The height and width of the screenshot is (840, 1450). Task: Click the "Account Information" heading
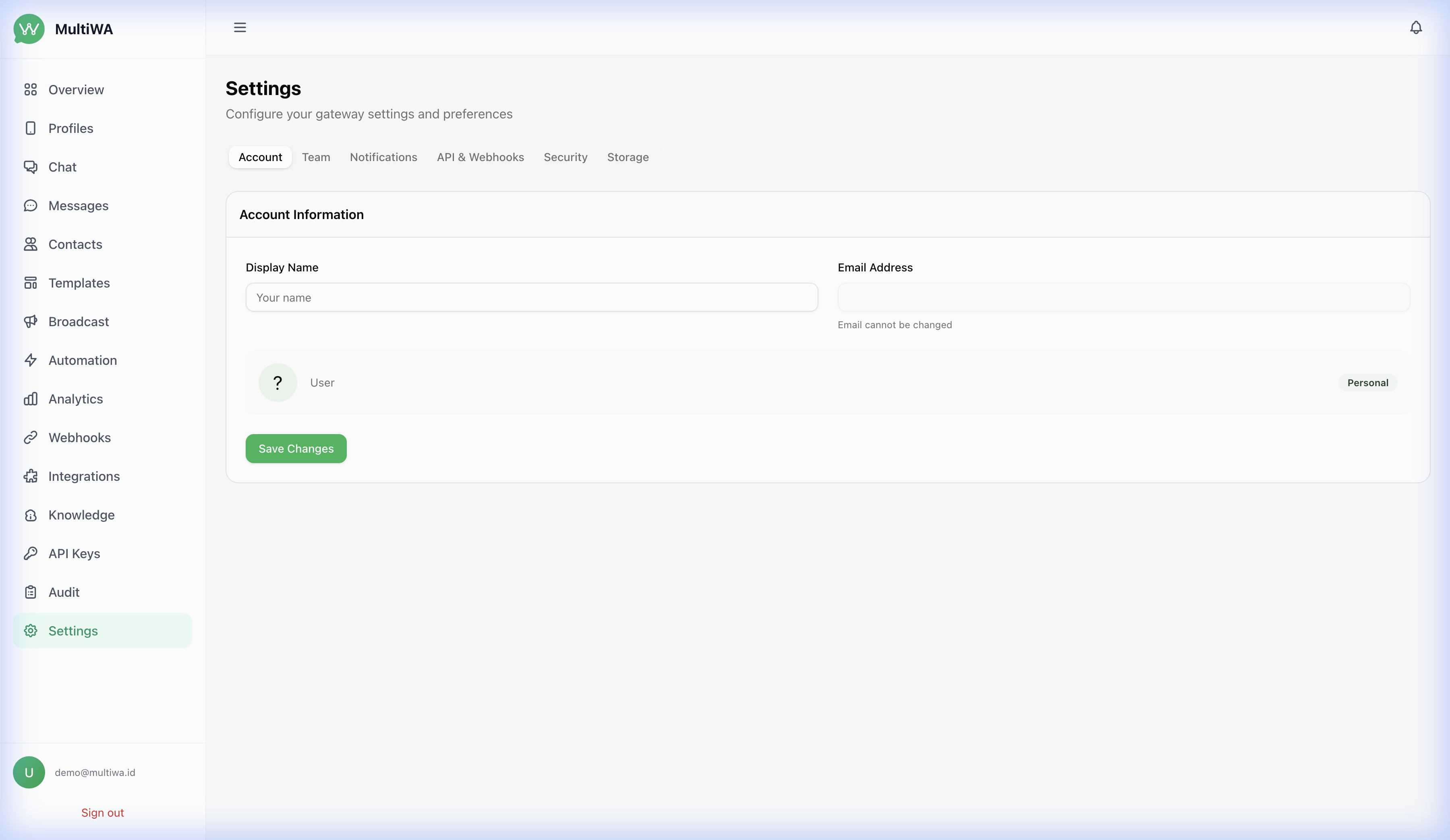point(302,215)
